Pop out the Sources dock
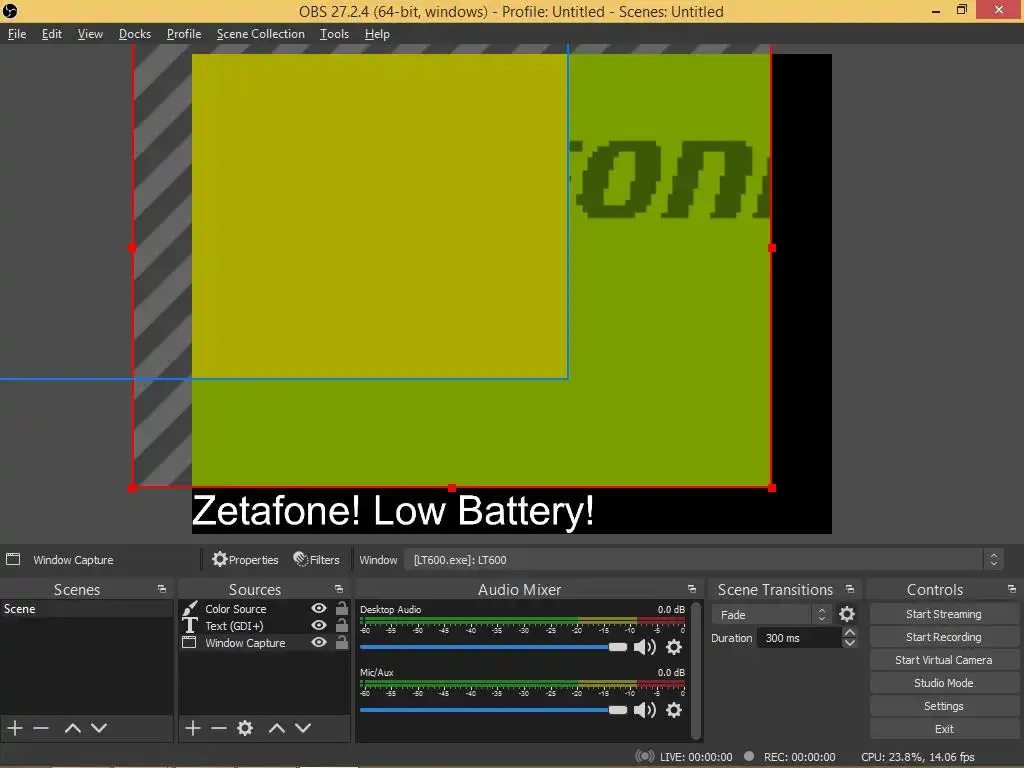This screenshot has height=768, width=1024. pos(339,589)
